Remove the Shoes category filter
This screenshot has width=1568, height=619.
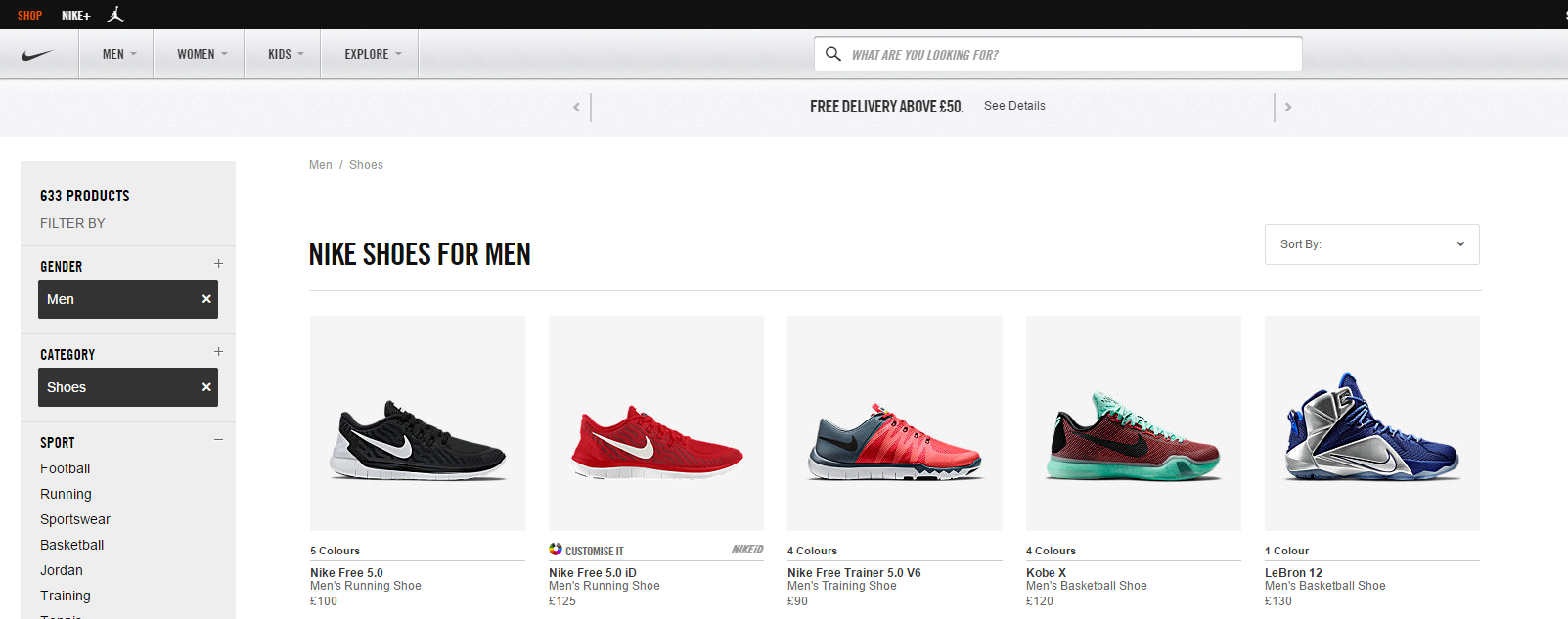206,387
